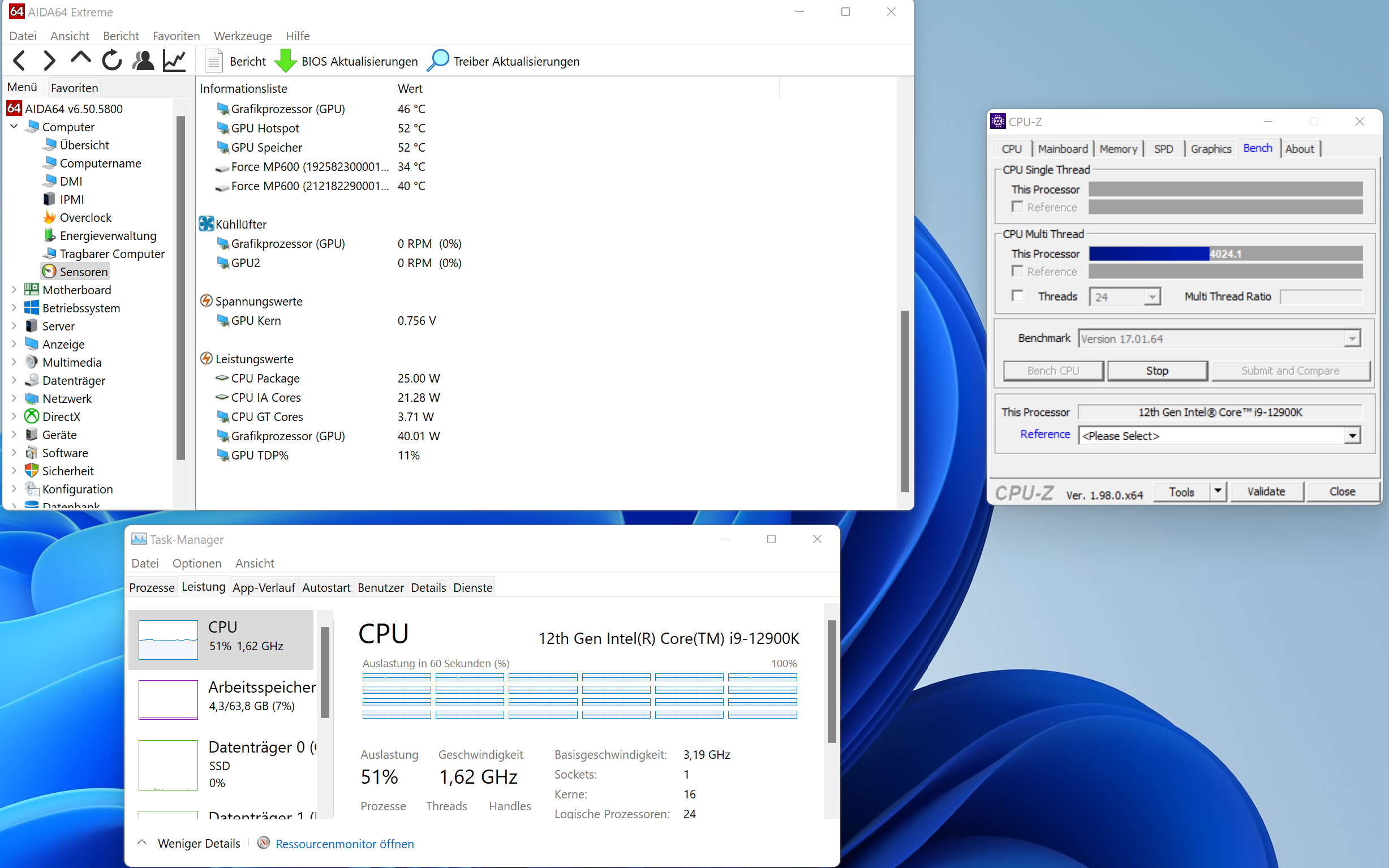Image resolution: width=1389 pixels, height=868 pixels.
Task: Open the AIDA64 user profile icon
Action: click(143, 61)
